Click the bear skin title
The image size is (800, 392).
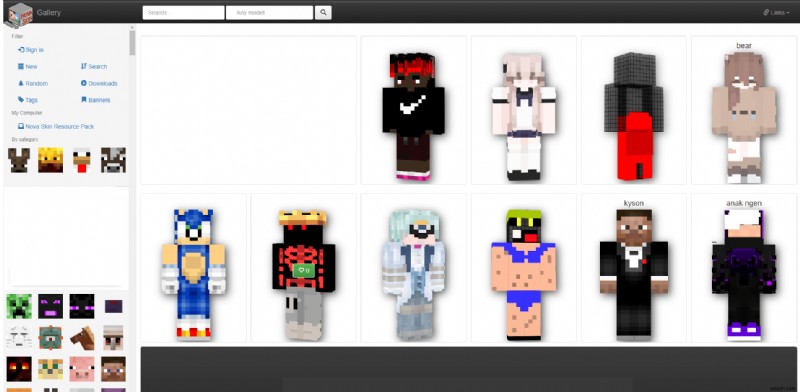pyautogui.click(x=744, y=45)
